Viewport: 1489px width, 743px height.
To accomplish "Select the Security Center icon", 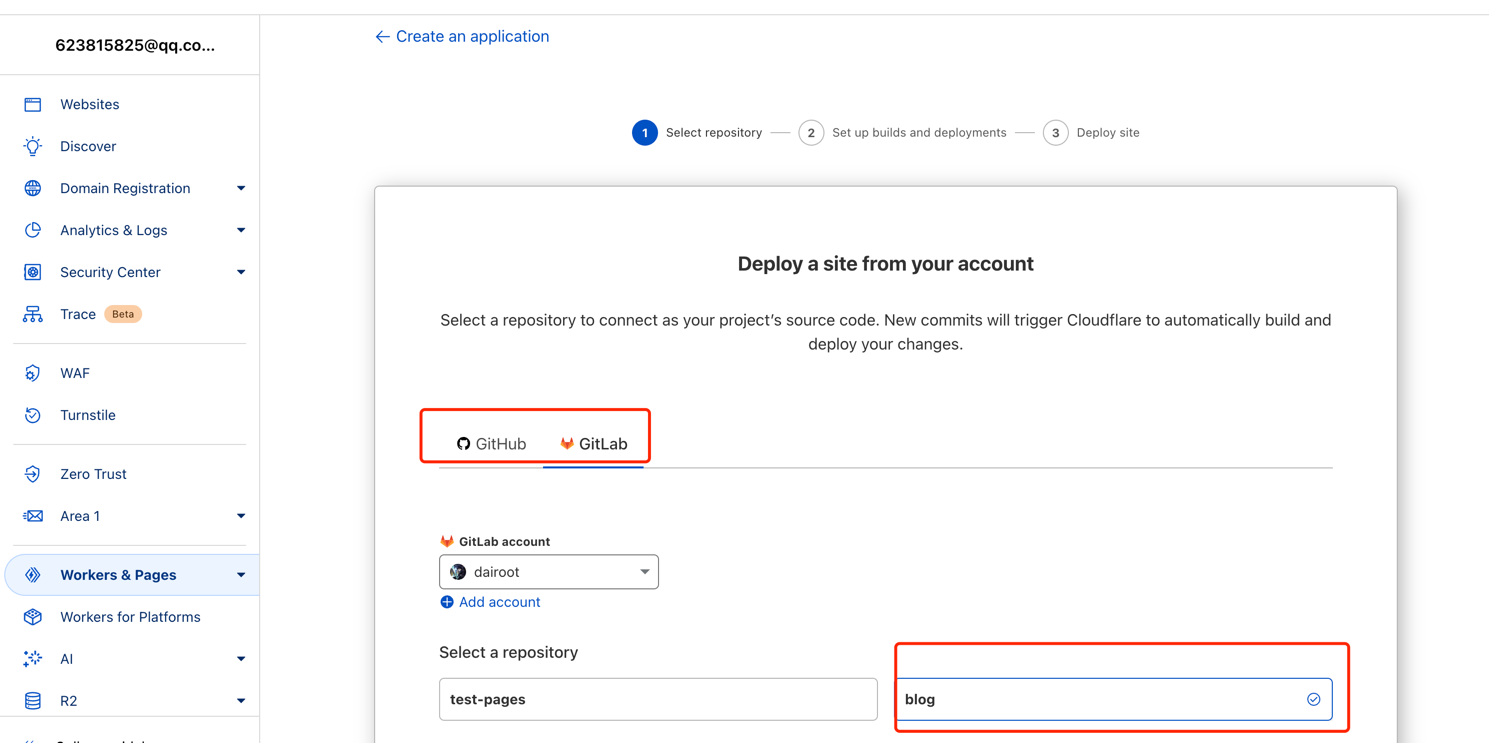I will point(33,272).
